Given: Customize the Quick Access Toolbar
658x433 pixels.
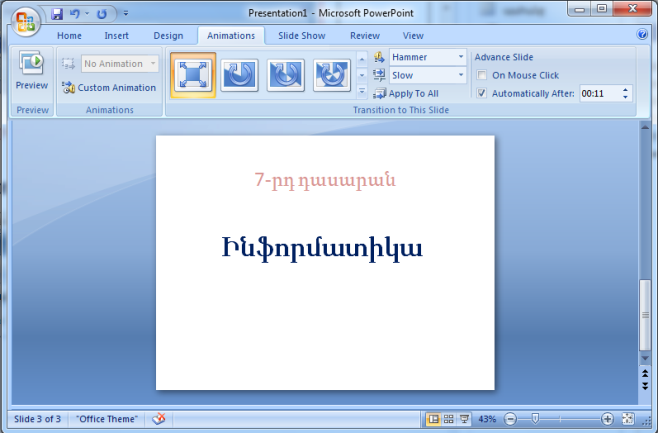Looking at the screenshot, I should click(125, 14).
